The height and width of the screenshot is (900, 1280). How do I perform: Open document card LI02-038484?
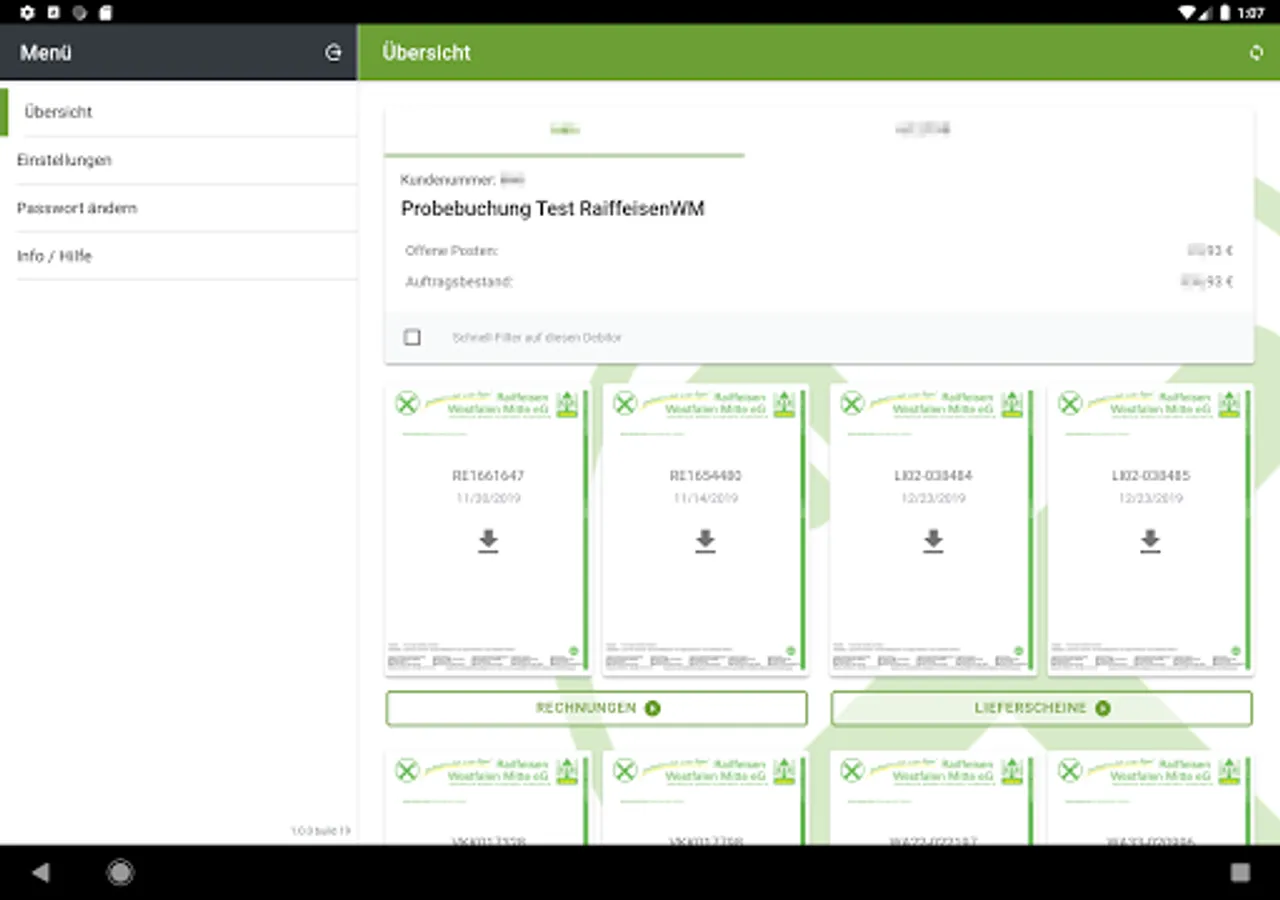[x=933, y=530]
